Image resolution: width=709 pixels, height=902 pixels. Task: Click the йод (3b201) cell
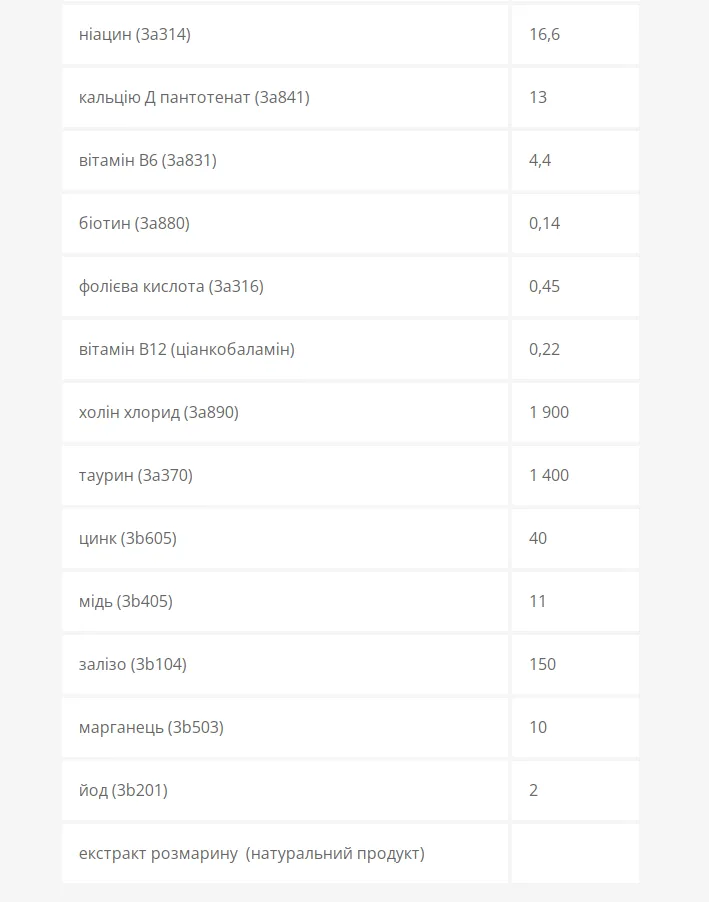[285, 790]
